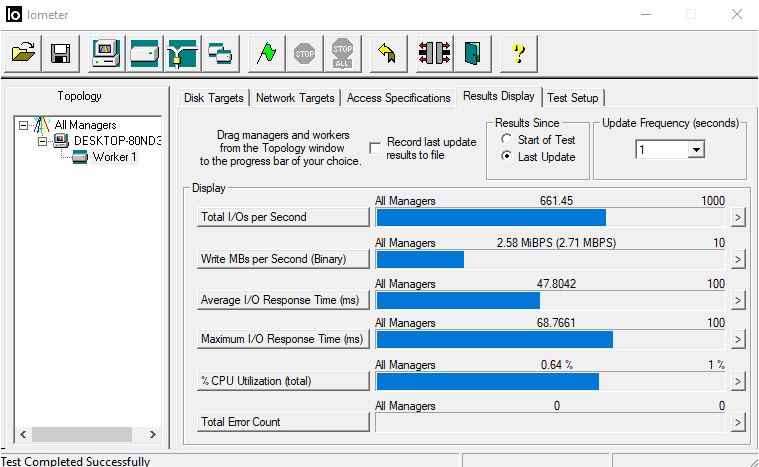The height and width of the screenshot is (467, 759).
Task: Expand arrow next to Total I/Os bar
Action: point(738,217)
